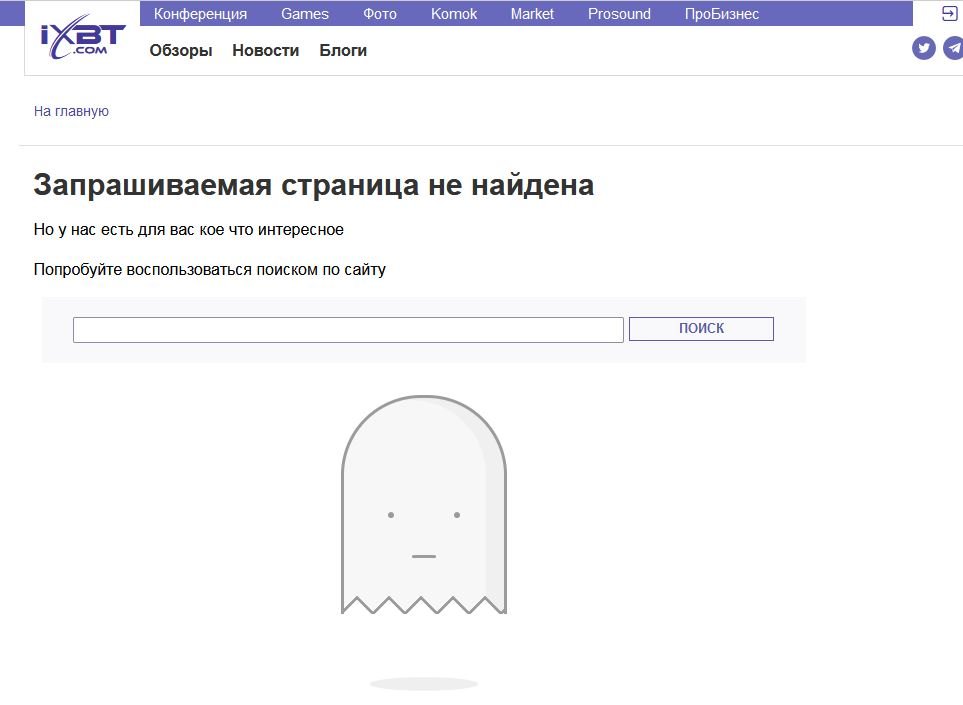
Task: Open the Market section
Action: click(532, 14)
